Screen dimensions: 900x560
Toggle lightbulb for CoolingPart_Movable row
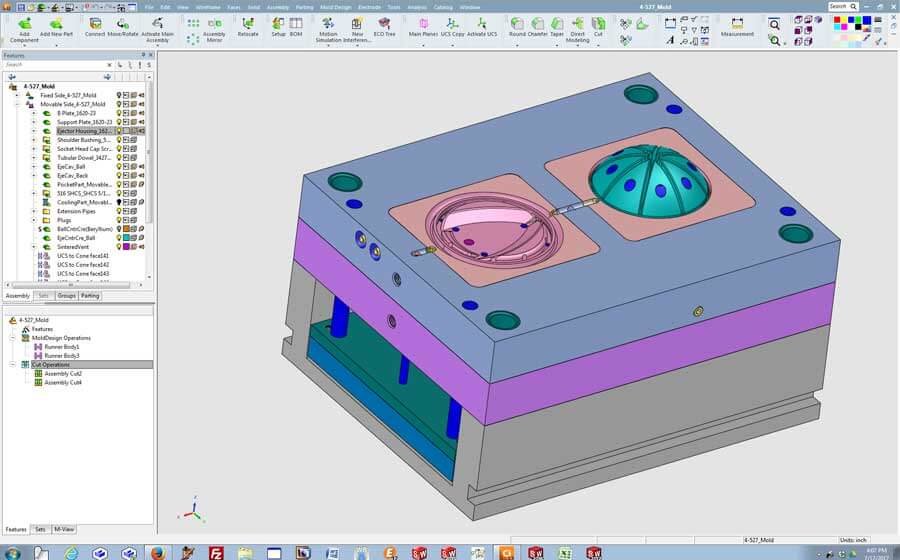(120, 202)
